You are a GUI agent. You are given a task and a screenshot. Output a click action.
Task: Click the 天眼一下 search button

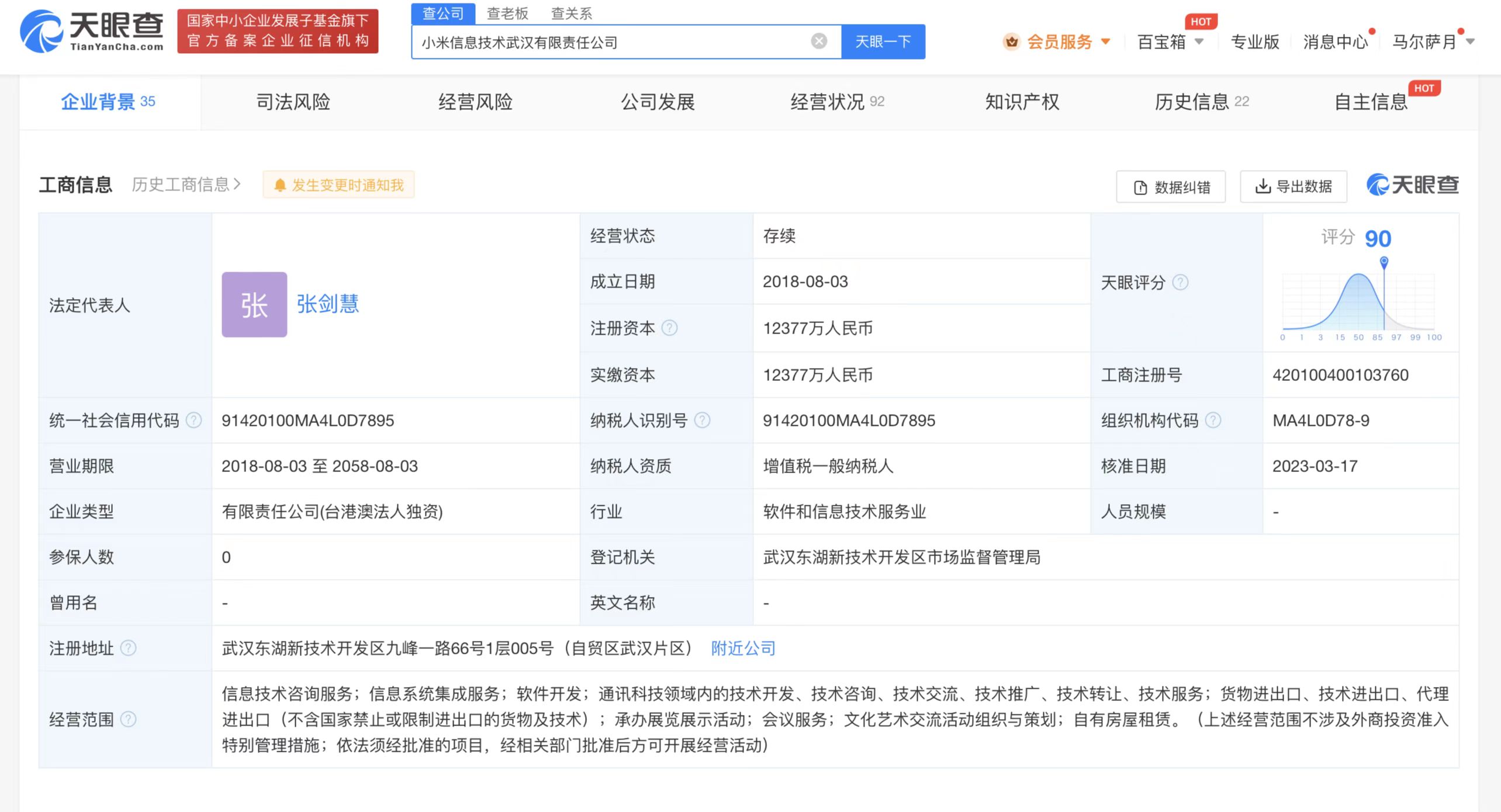pyautogui.click(x=883, y=41)
